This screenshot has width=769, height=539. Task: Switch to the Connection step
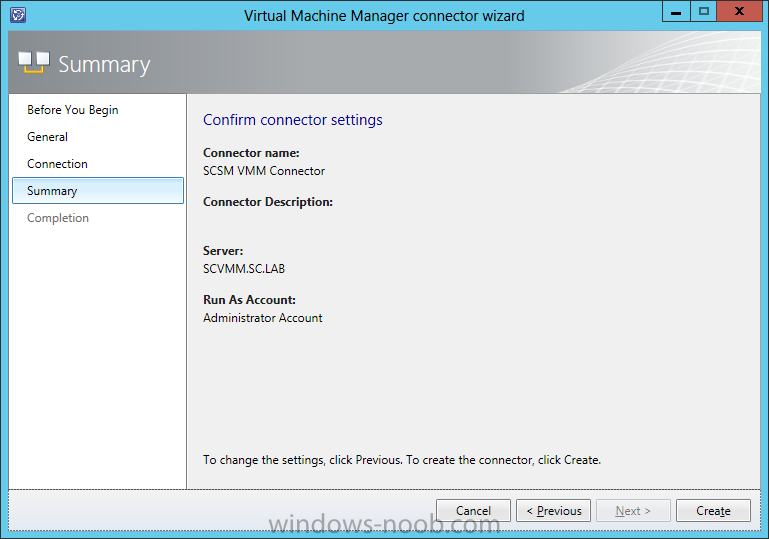(57, 164)
